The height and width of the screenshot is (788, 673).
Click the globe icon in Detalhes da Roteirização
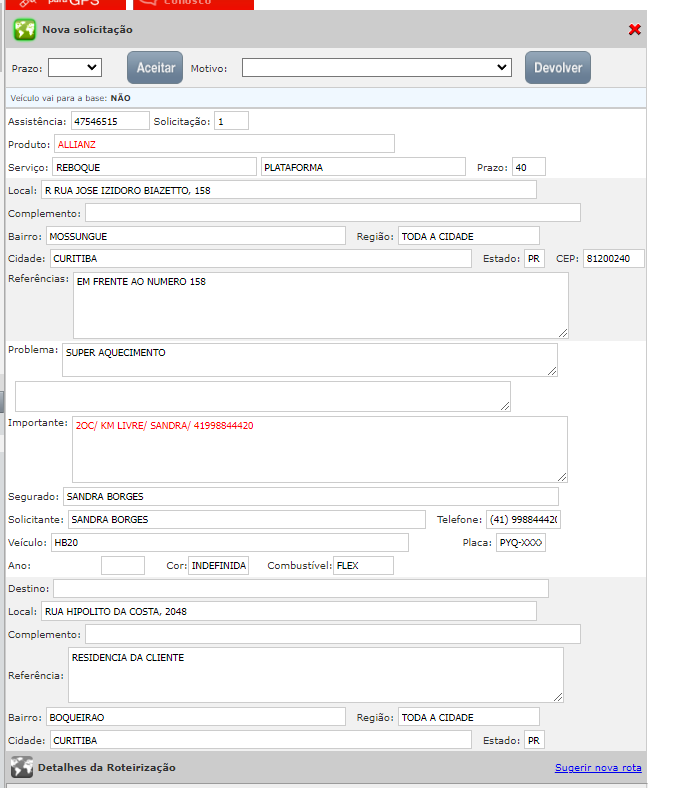22,768
